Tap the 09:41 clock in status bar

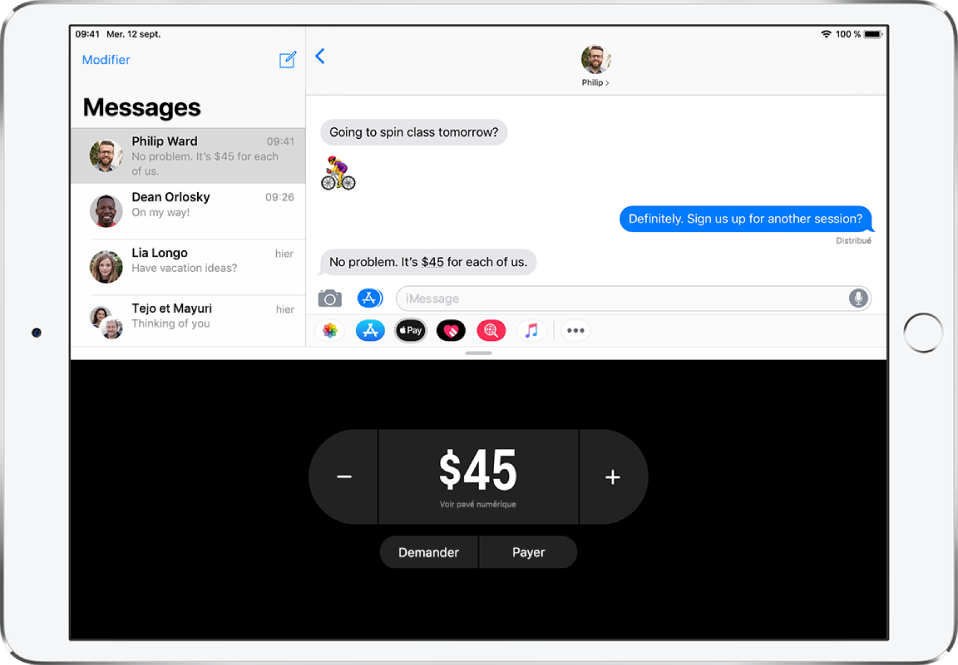pyautogui.click(x=87, y=34)
